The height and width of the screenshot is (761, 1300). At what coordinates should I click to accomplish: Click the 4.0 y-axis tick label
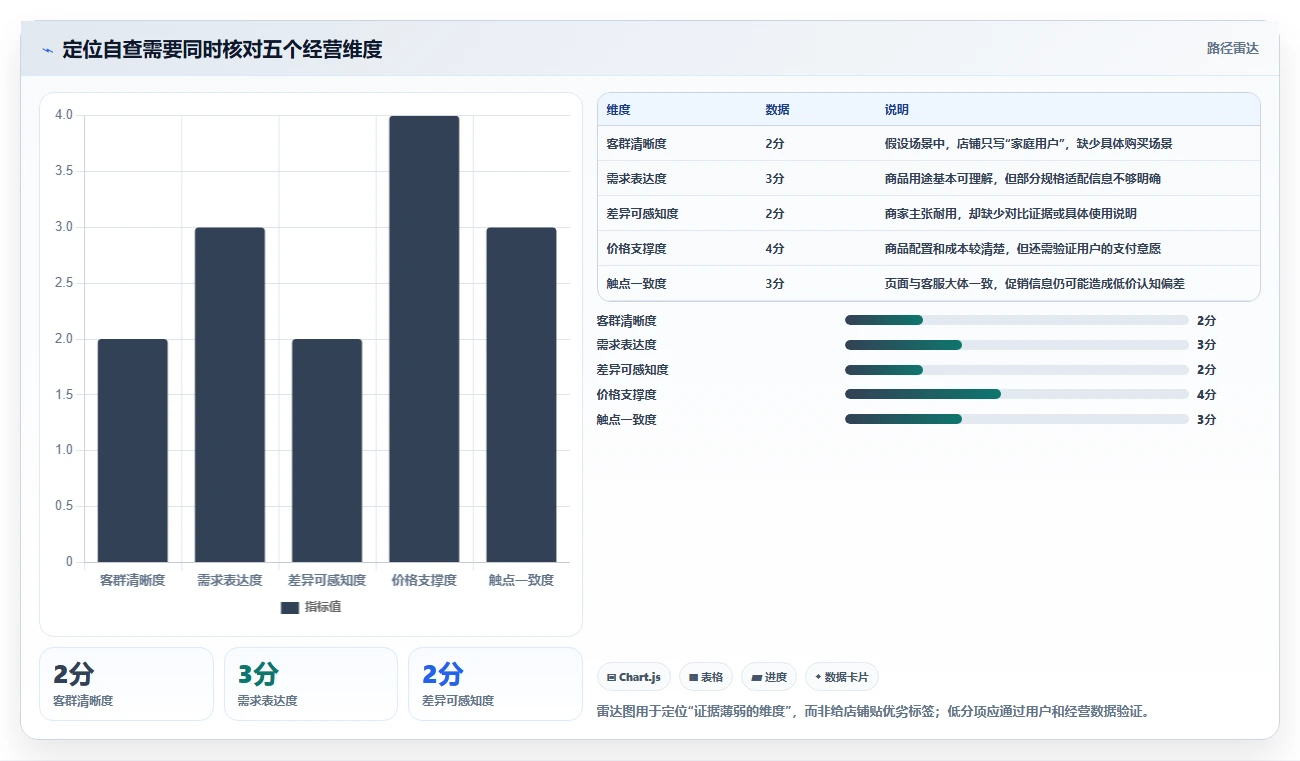(64, 115)
